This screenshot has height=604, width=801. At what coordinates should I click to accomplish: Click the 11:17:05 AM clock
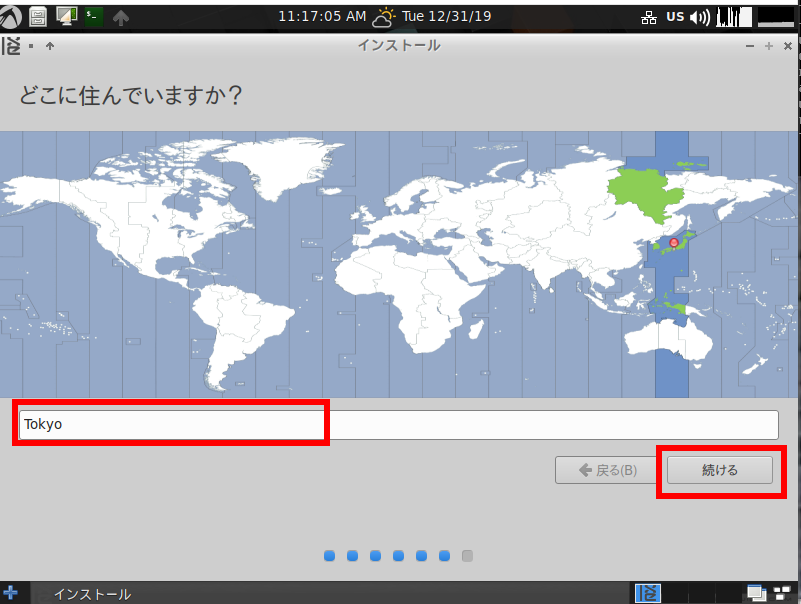(x=322, y=16)
